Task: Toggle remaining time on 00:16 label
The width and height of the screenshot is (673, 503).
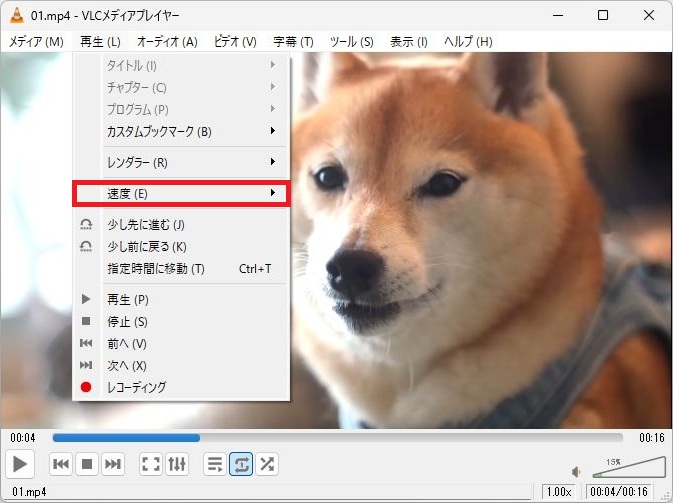Action: pyautogui.click(x=651, y=437)
